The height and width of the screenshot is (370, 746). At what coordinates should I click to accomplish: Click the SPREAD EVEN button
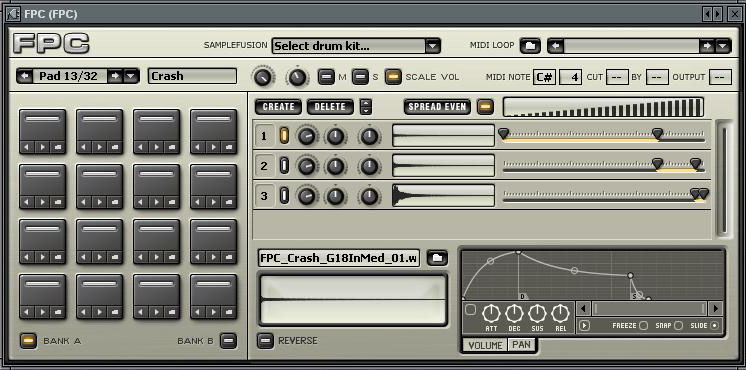coord(437,107)
